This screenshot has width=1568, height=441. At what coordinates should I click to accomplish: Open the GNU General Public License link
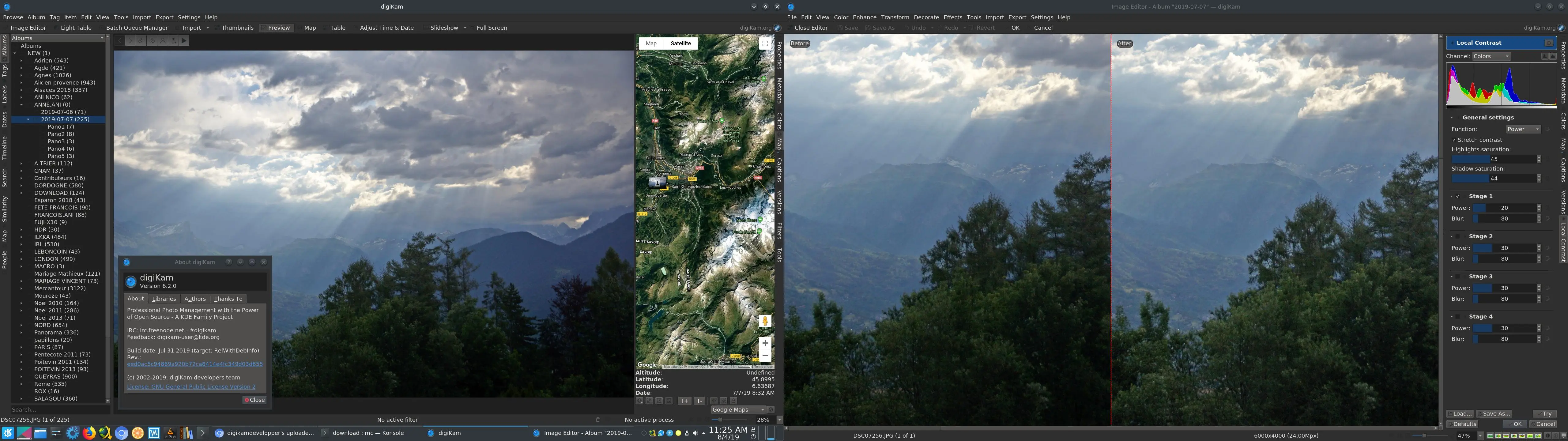pos(190,386)
